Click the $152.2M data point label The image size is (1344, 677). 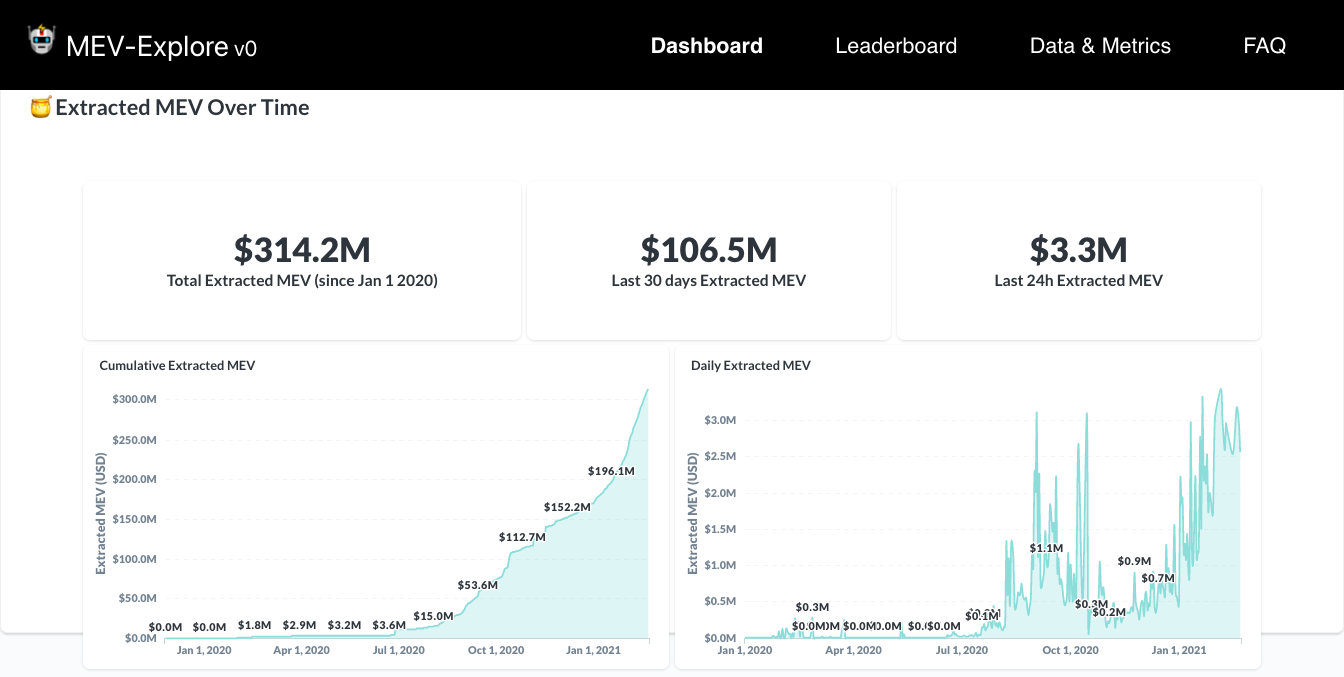[567, 507]
